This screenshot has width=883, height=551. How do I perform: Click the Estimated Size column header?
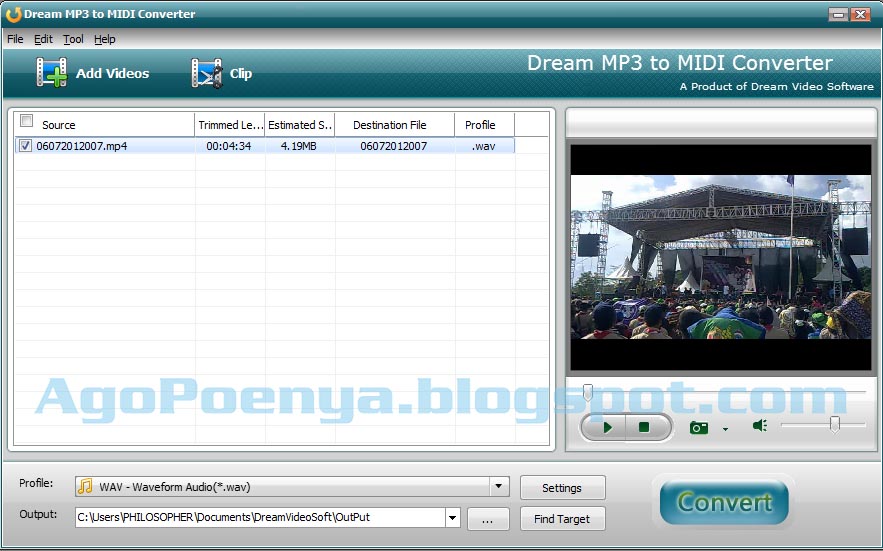click(300, 125)
